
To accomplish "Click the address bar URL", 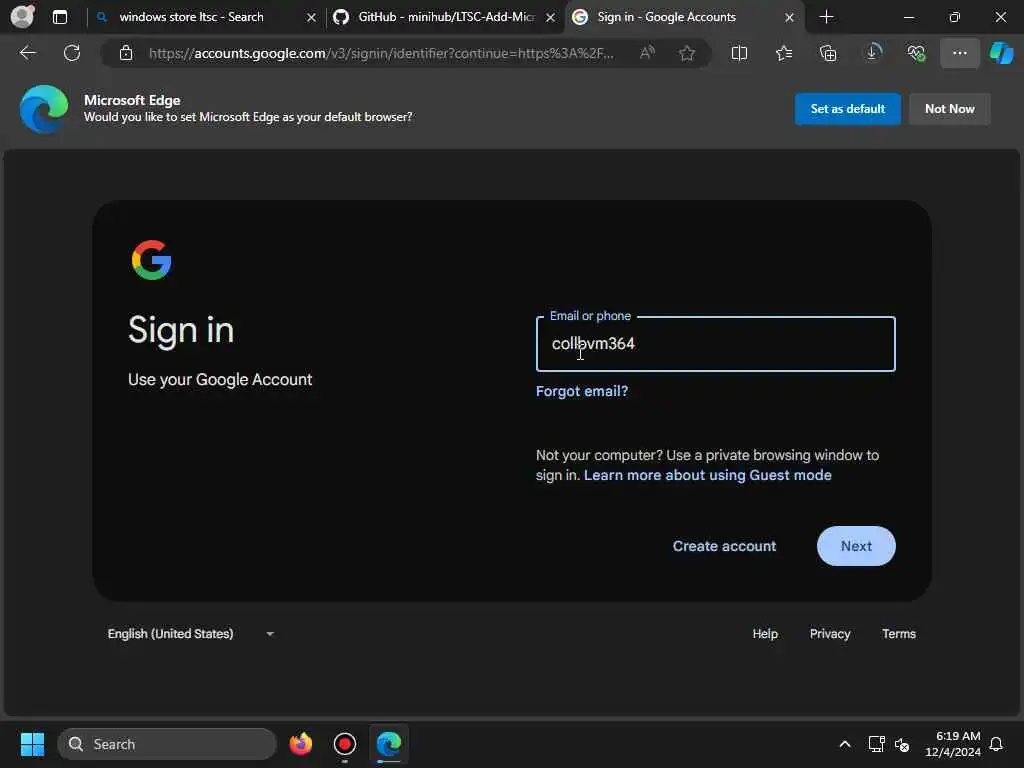I will (x=381, y=53).
